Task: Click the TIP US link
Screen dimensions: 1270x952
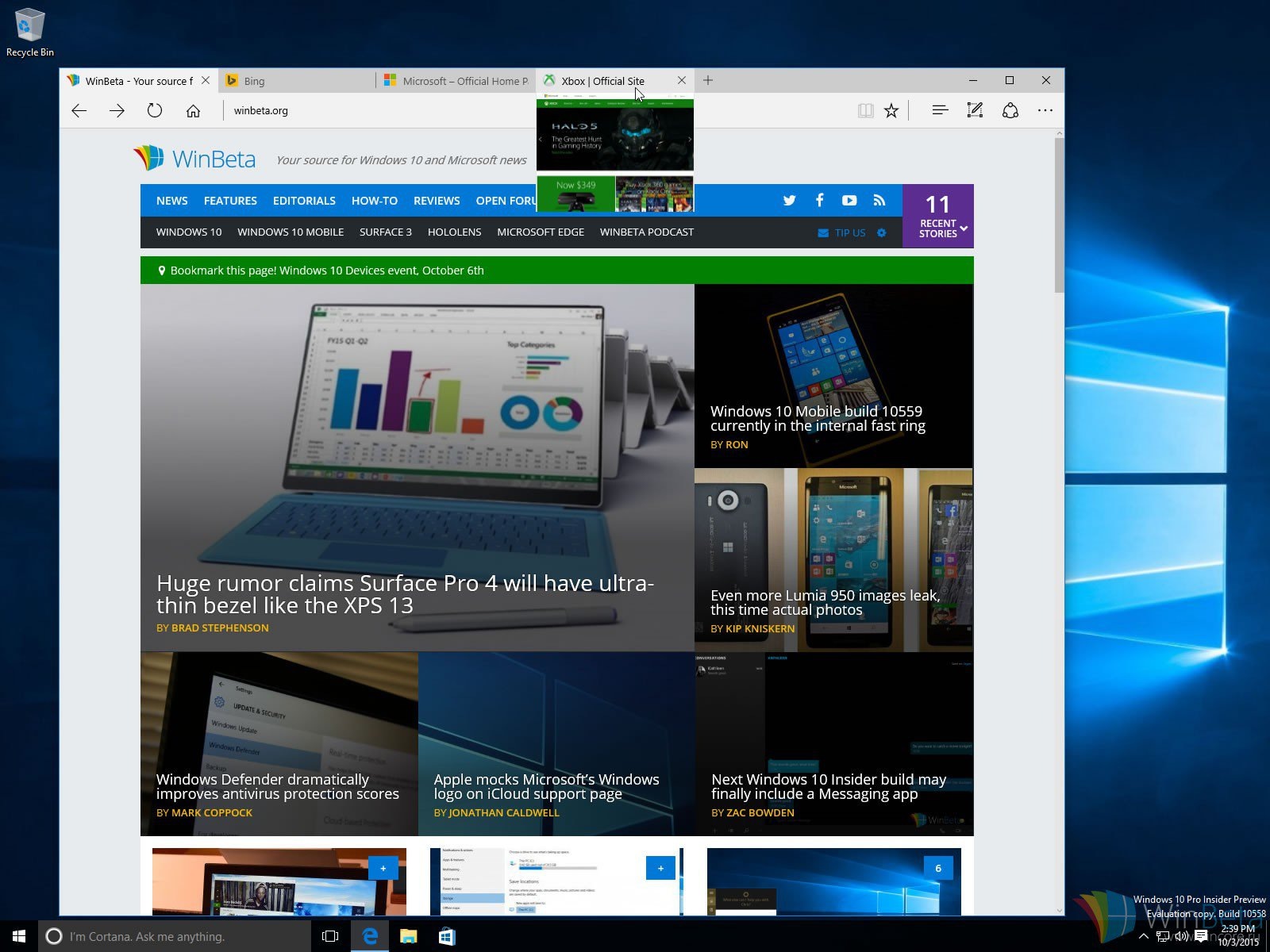Action: pos(850,232)
